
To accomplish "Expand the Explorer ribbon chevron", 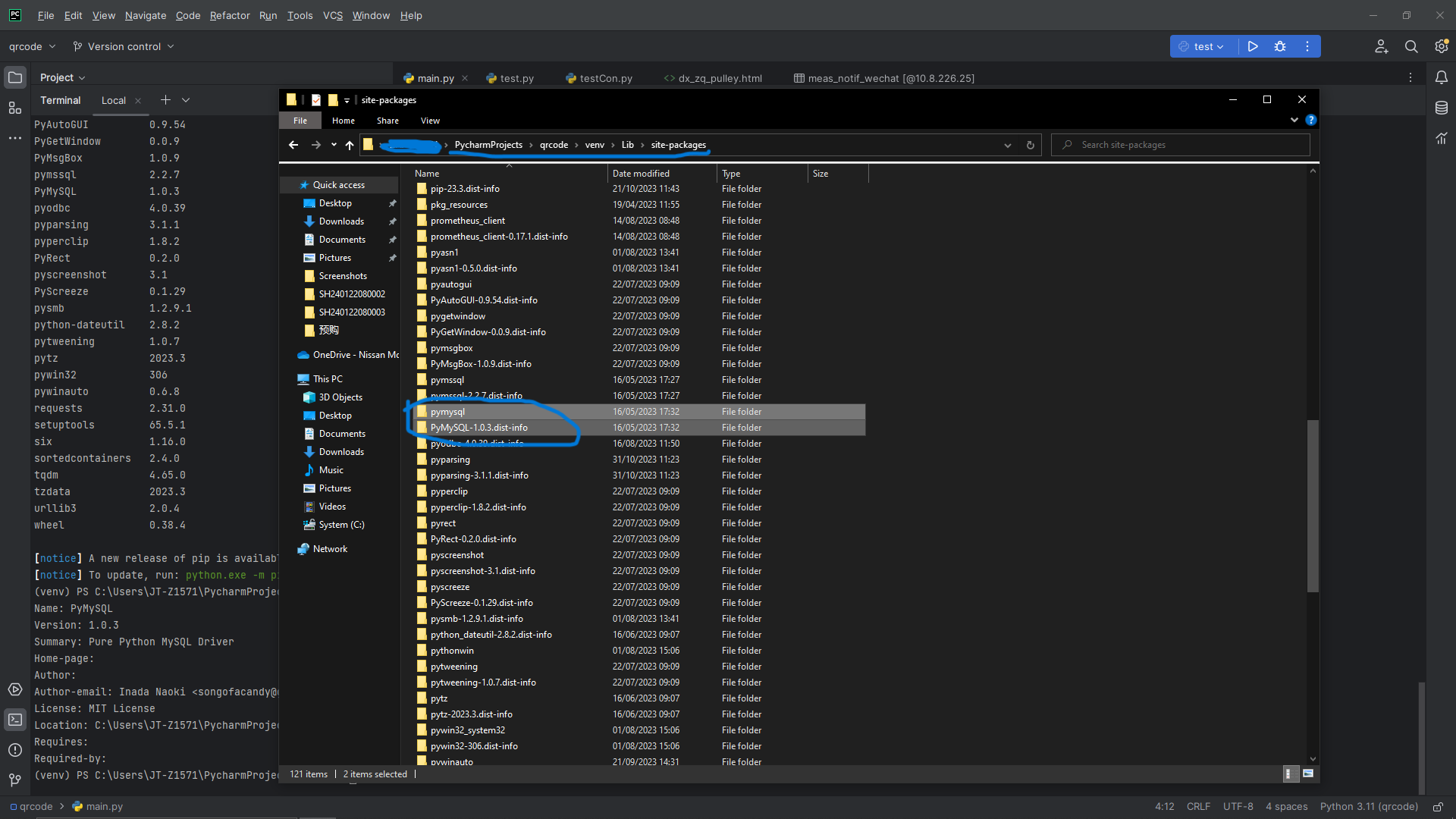I will [x=1294, y=120].
